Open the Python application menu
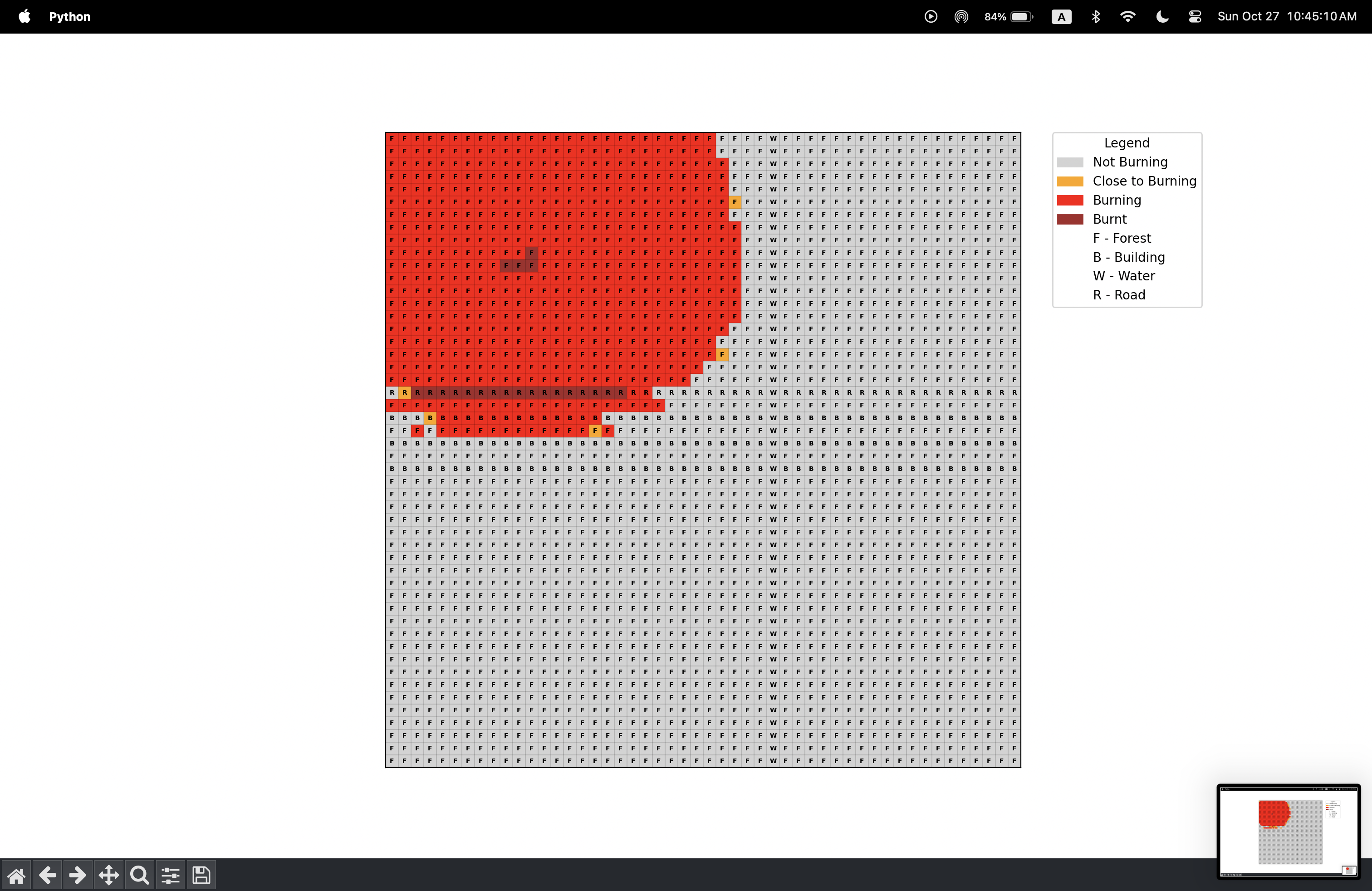The height and width of the screenshot is (891, 1372). coord(69,16)
